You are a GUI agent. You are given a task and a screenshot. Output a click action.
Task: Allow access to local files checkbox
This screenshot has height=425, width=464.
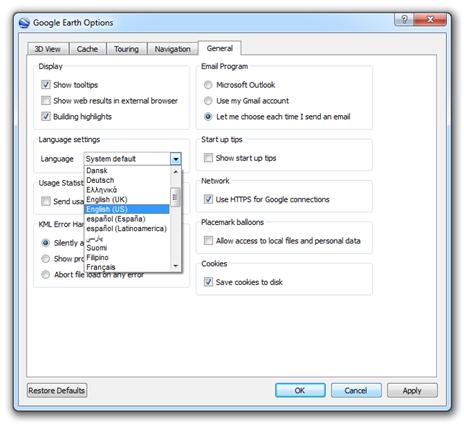(208, 240)
